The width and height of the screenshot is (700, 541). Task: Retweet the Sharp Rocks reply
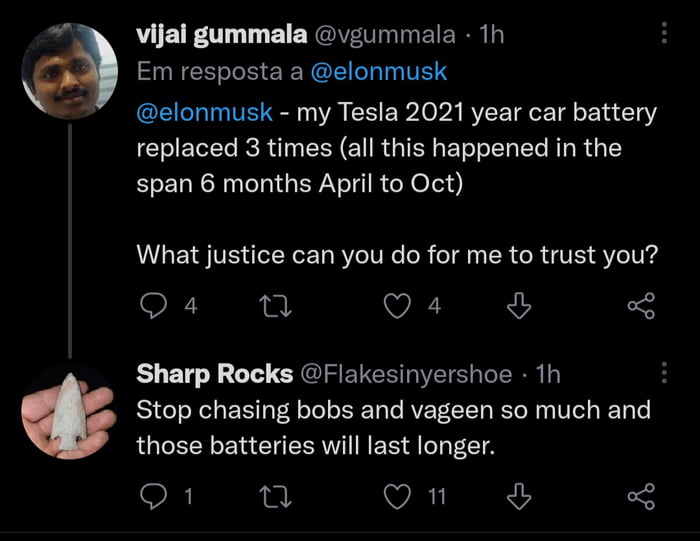(x=270, y=495)
